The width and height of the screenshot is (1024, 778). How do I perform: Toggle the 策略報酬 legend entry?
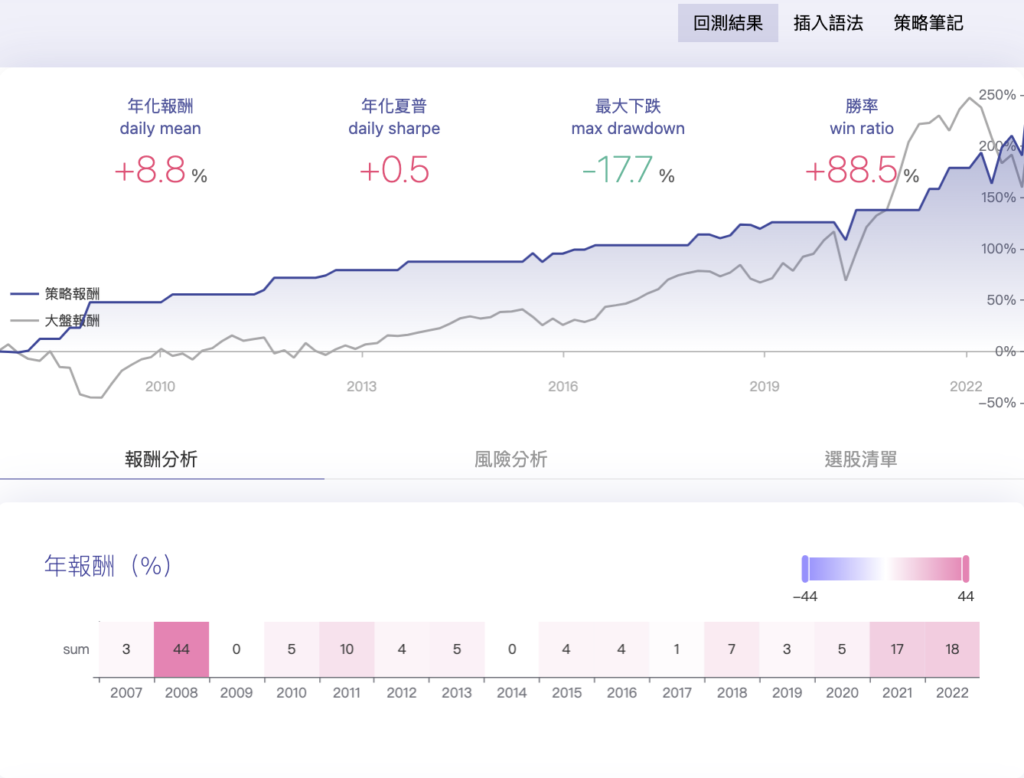[x=56, y=294]
